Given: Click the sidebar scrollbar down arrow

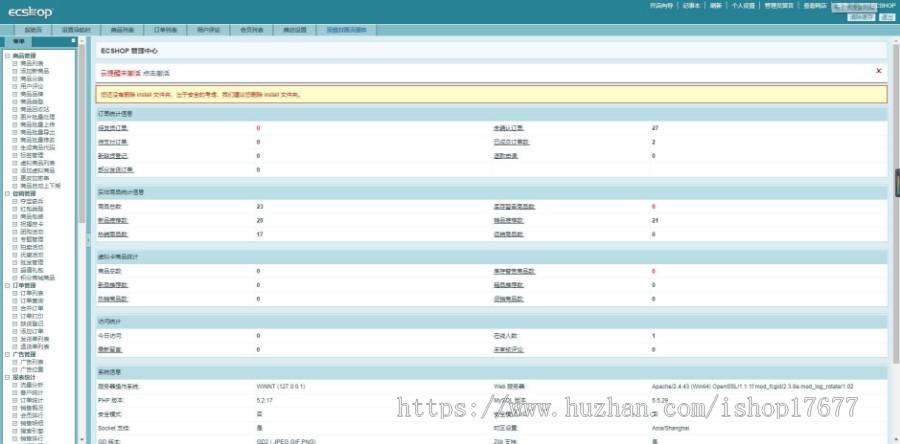Looking at the screenshot, I should pos(82,440).
